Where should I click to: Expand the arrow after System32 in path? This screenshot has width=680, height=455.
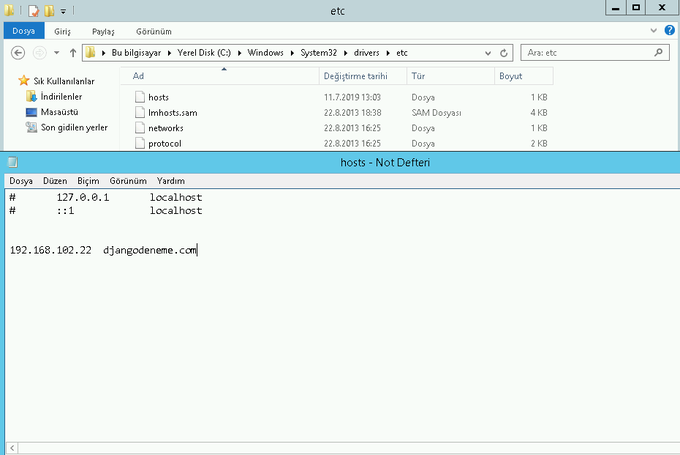pyautogui.click(x=346, y=53)
